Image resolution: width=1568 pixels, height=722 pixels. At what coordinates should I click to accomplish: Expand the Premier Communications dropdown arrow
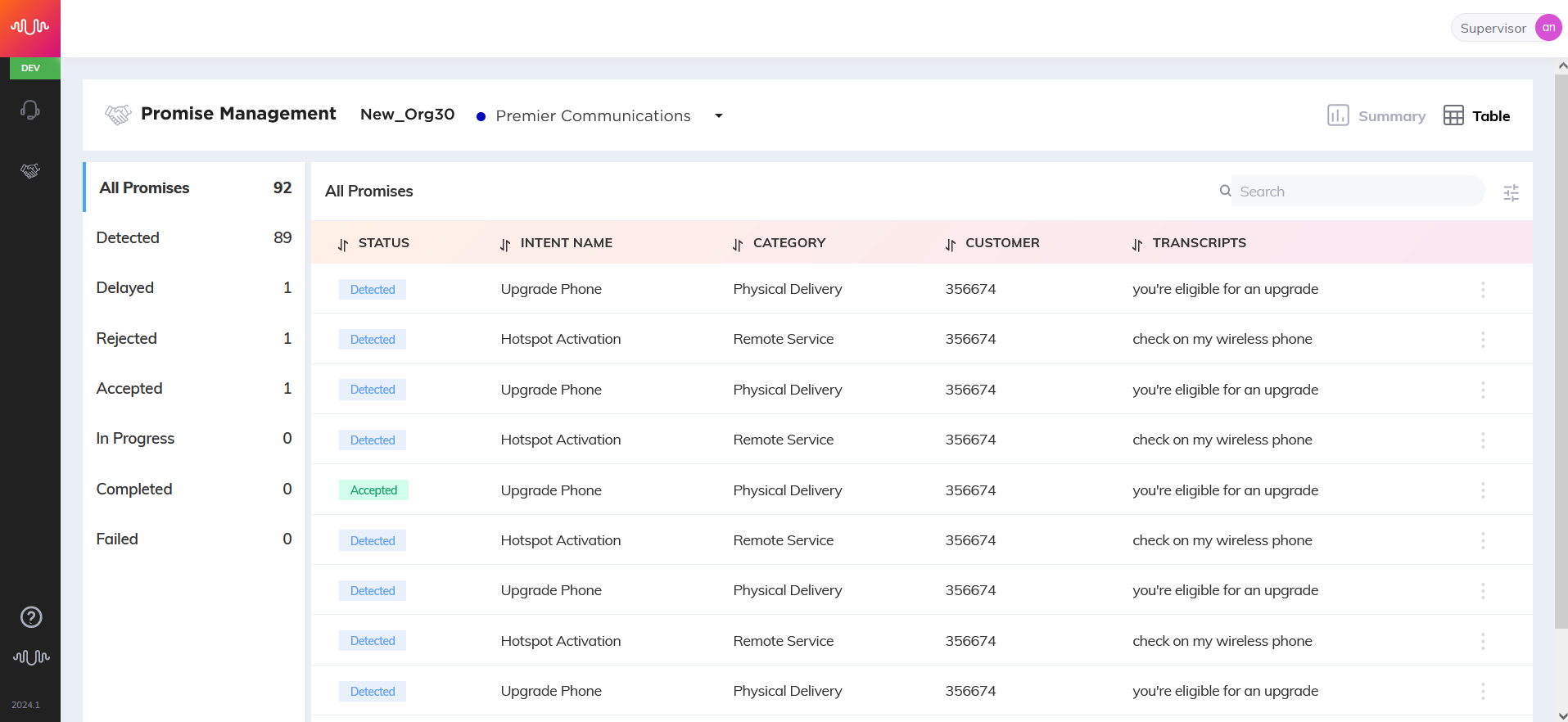click(x=719, y=115)
